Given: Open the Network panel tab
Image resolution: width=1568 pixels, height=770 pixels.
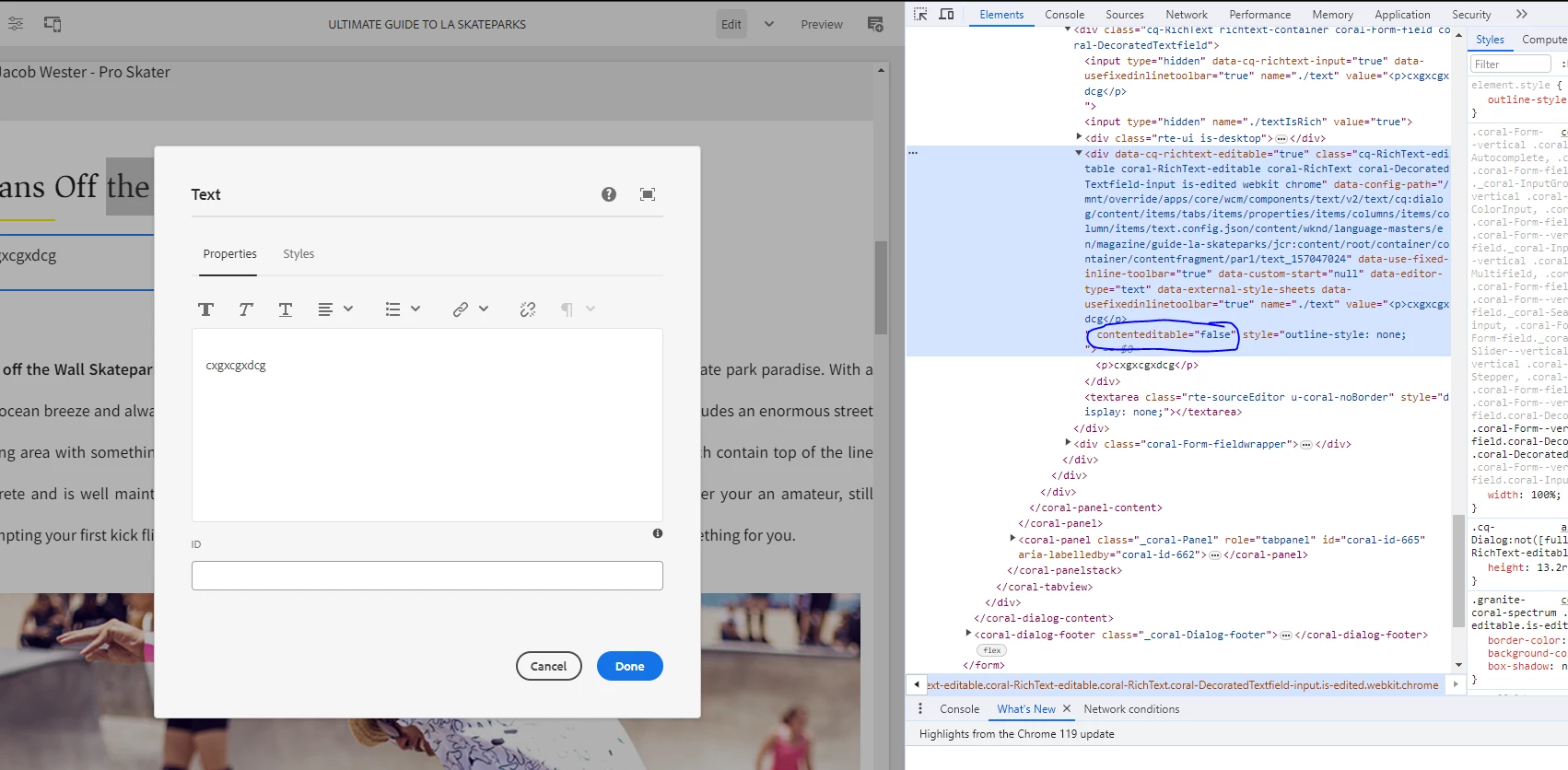Looking at the screenshot, I should tap(1187, 15).
